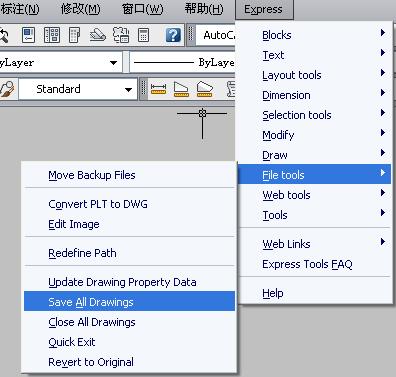396x377 pixels.
Task: Grab the workspace toolbar grip handle
Action: coord(191,35)
